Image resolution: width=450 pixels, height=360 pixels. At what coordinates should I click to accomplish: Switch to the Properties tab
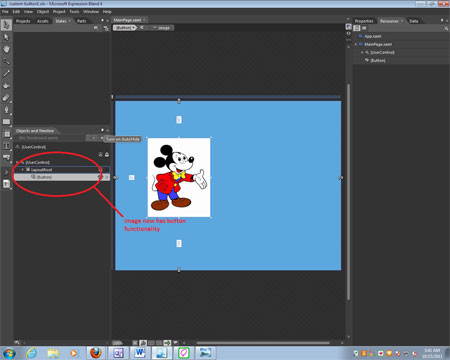[364, 21]
